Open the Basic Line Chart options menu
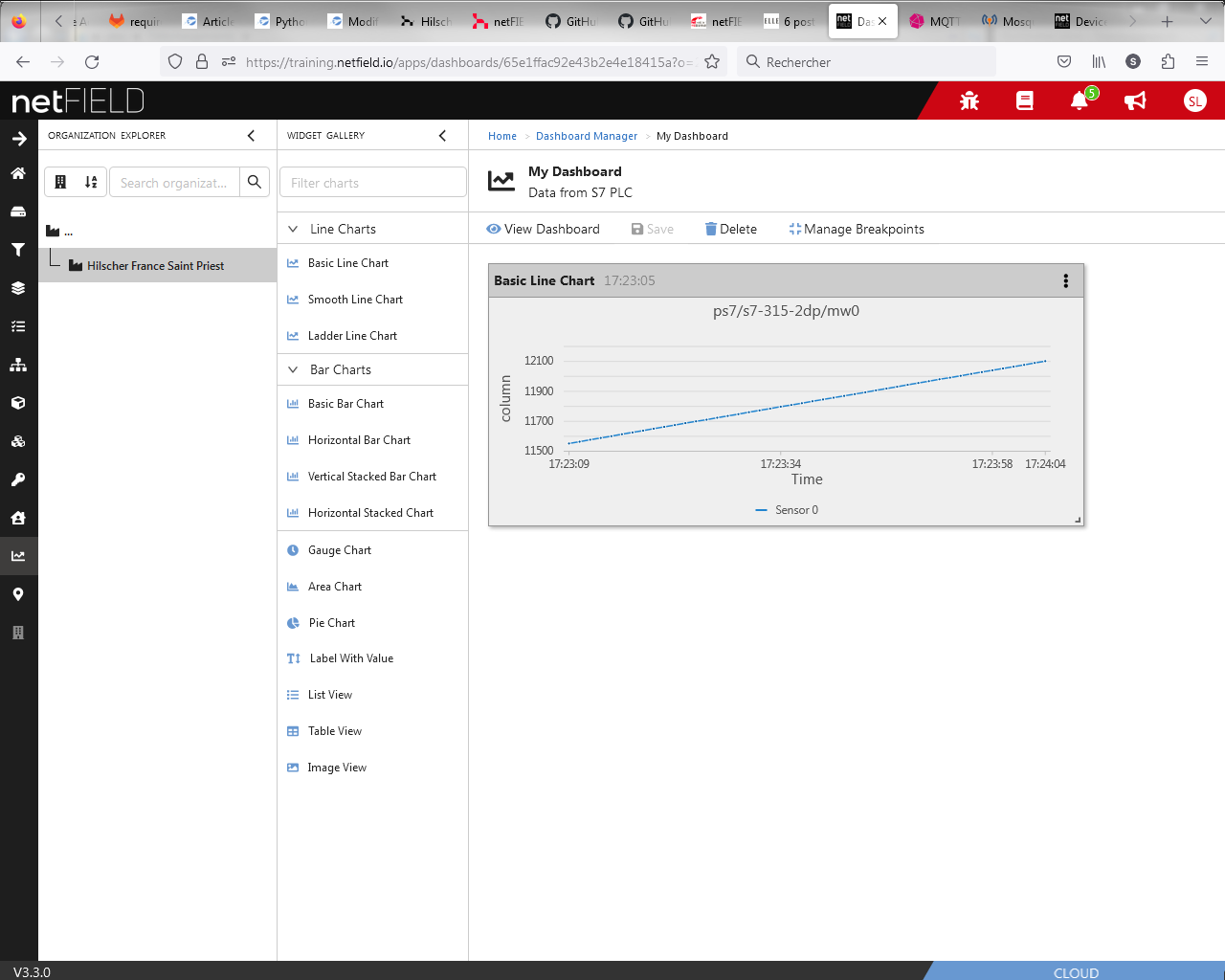Image resolution: width=1225 pixels, height=980 pixels. (x=1065, y=280)
